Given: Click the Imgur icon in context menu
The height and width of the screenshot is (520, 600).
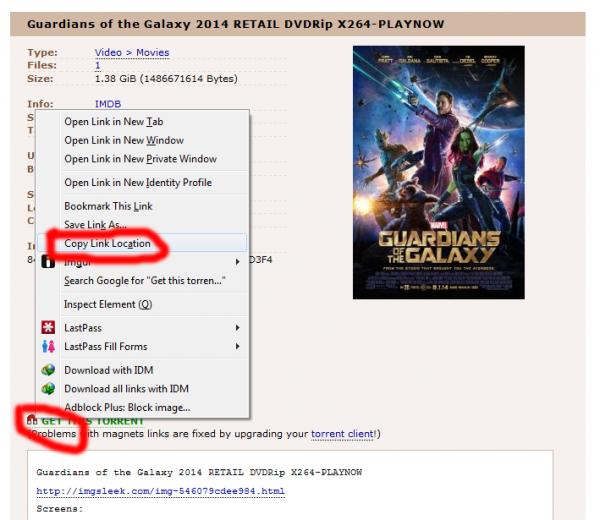Looking at the screenshot, I should pos(48,262).
